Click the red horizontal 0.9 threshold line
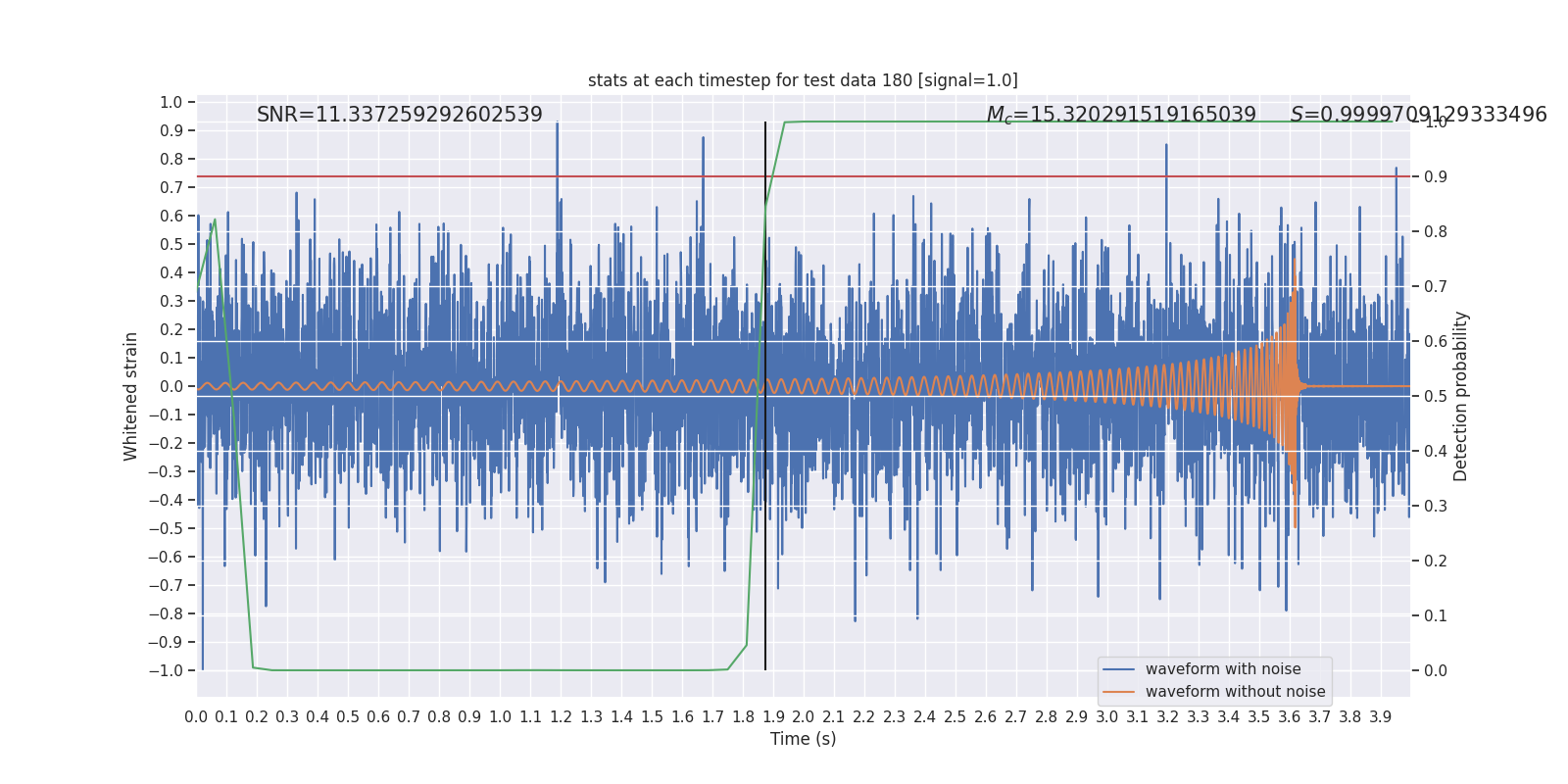The width and height of the screenshot is (1568, 784). pyautogui.click(x=803, y=176)
